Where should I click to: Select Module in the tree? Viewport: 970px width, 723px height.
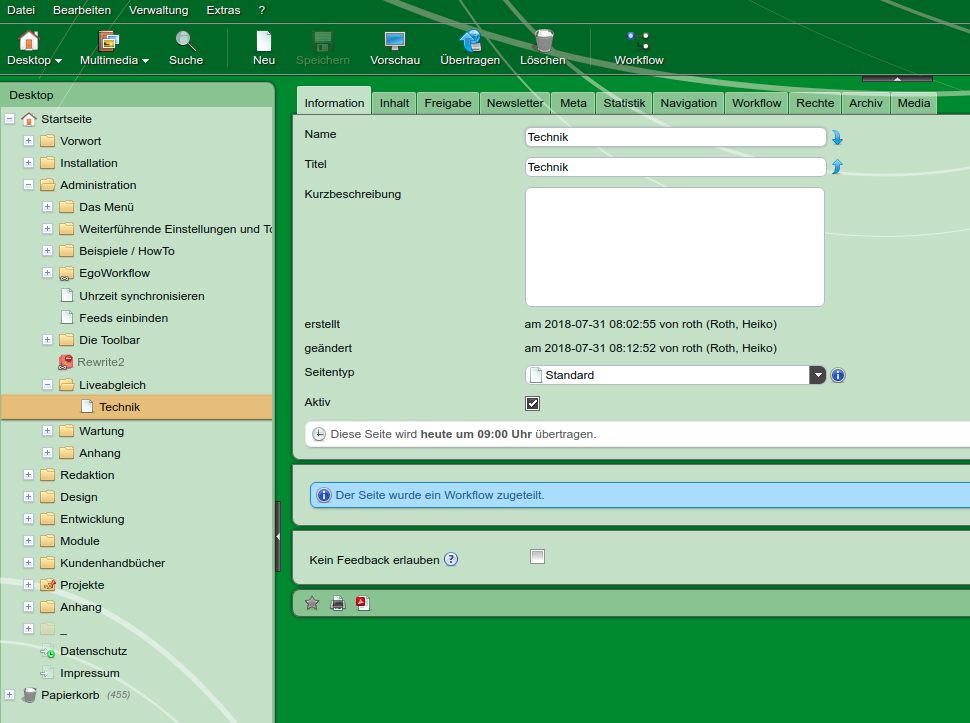coord(80,541)
